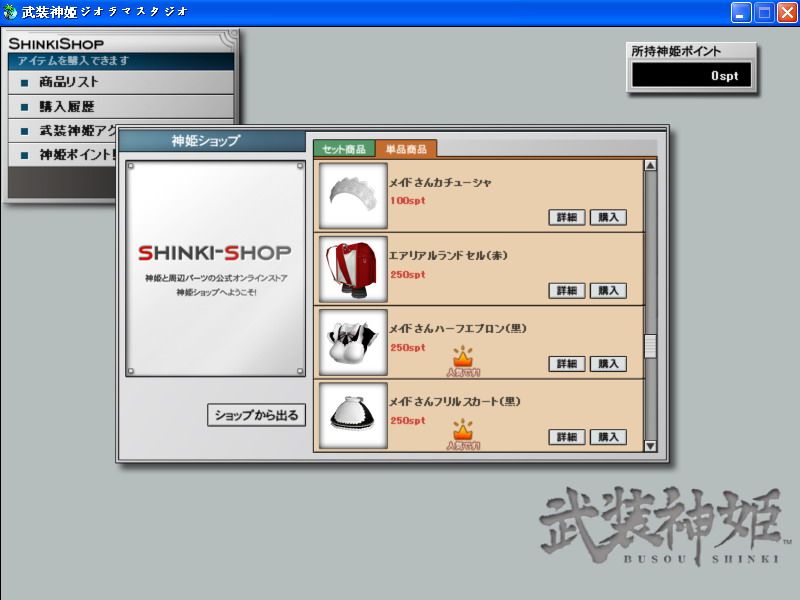Click the メイドさんカチューシャ item thumbnail
This screenshot has width=800, height=600.
(x=353, y=196)
